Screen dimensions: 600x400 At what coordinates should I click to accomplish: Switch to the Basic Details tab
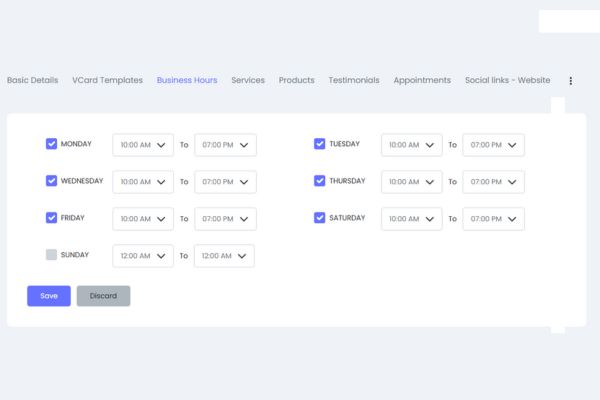32,80
